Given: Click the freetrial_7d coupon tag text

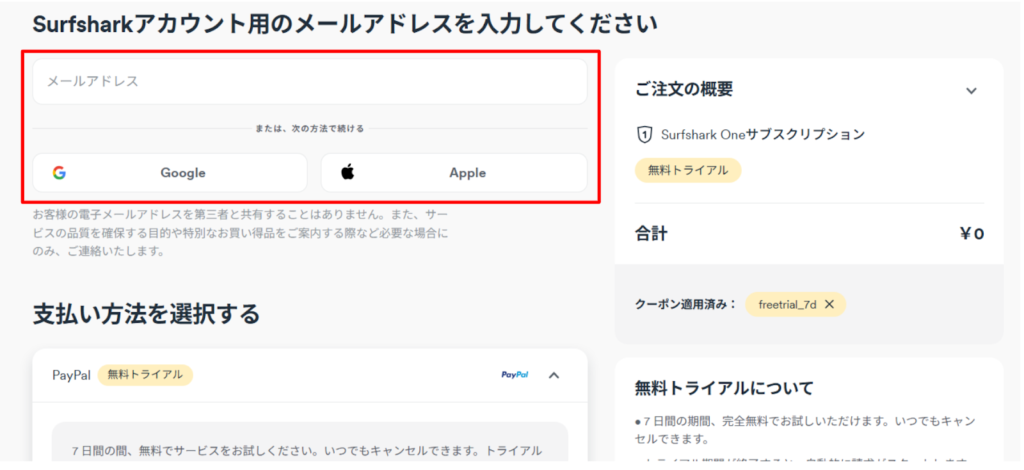Looking at the screenshot, I should point(787,304).
